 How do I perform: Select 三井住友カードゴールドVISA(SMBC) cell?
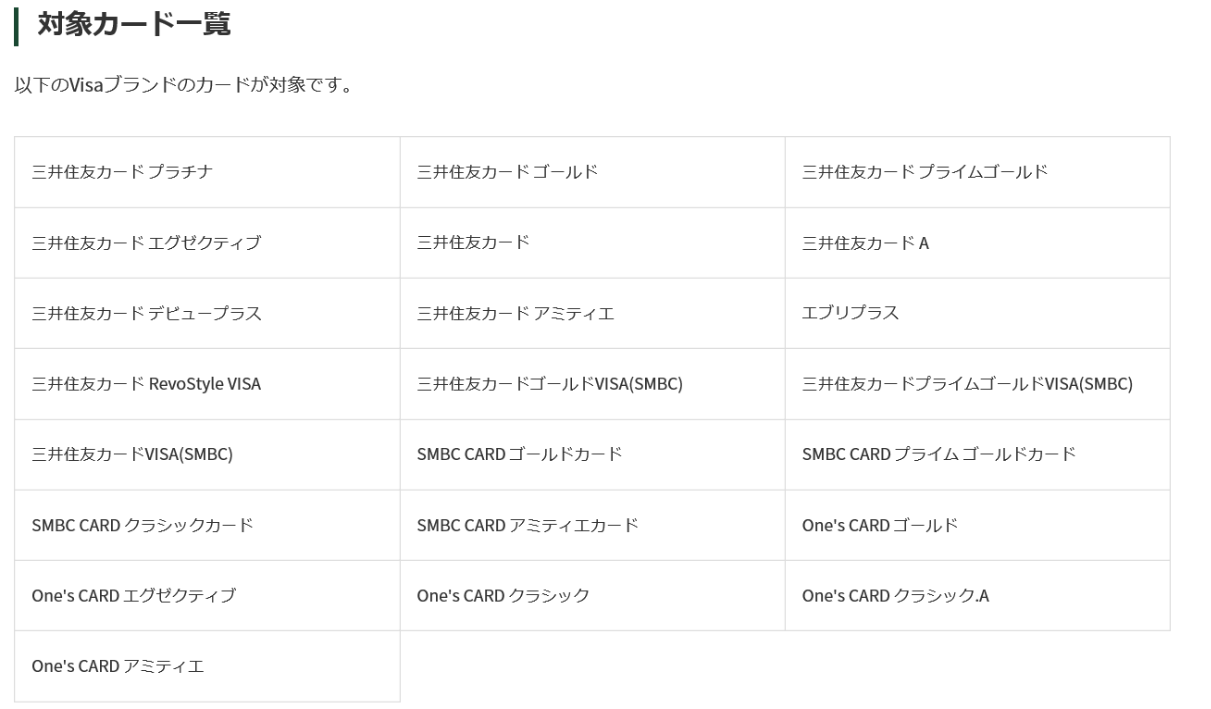[593, 384]
